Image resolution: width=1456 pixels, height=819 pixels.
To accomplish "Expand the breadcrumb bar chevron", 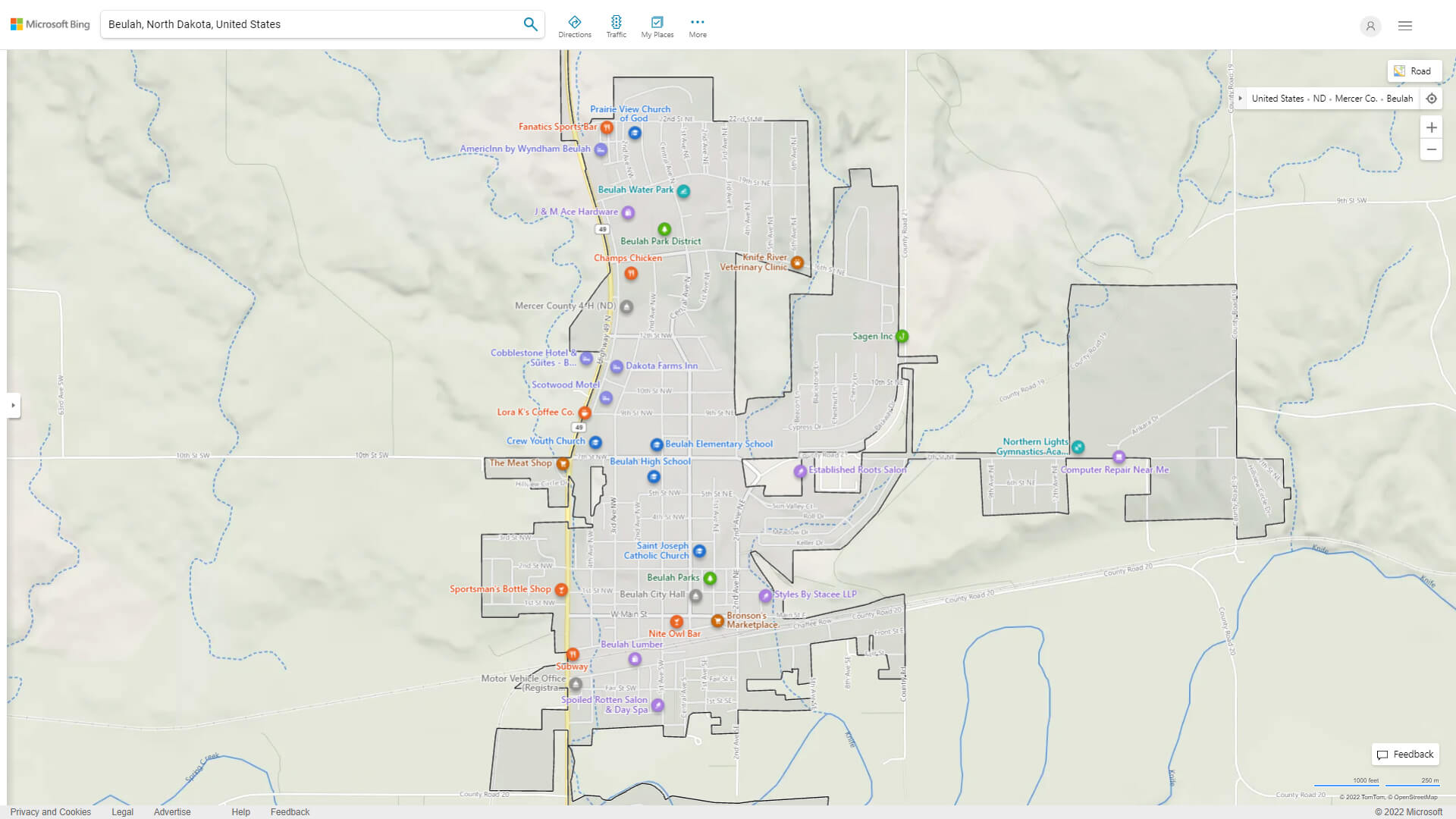I will (1240, 98).
